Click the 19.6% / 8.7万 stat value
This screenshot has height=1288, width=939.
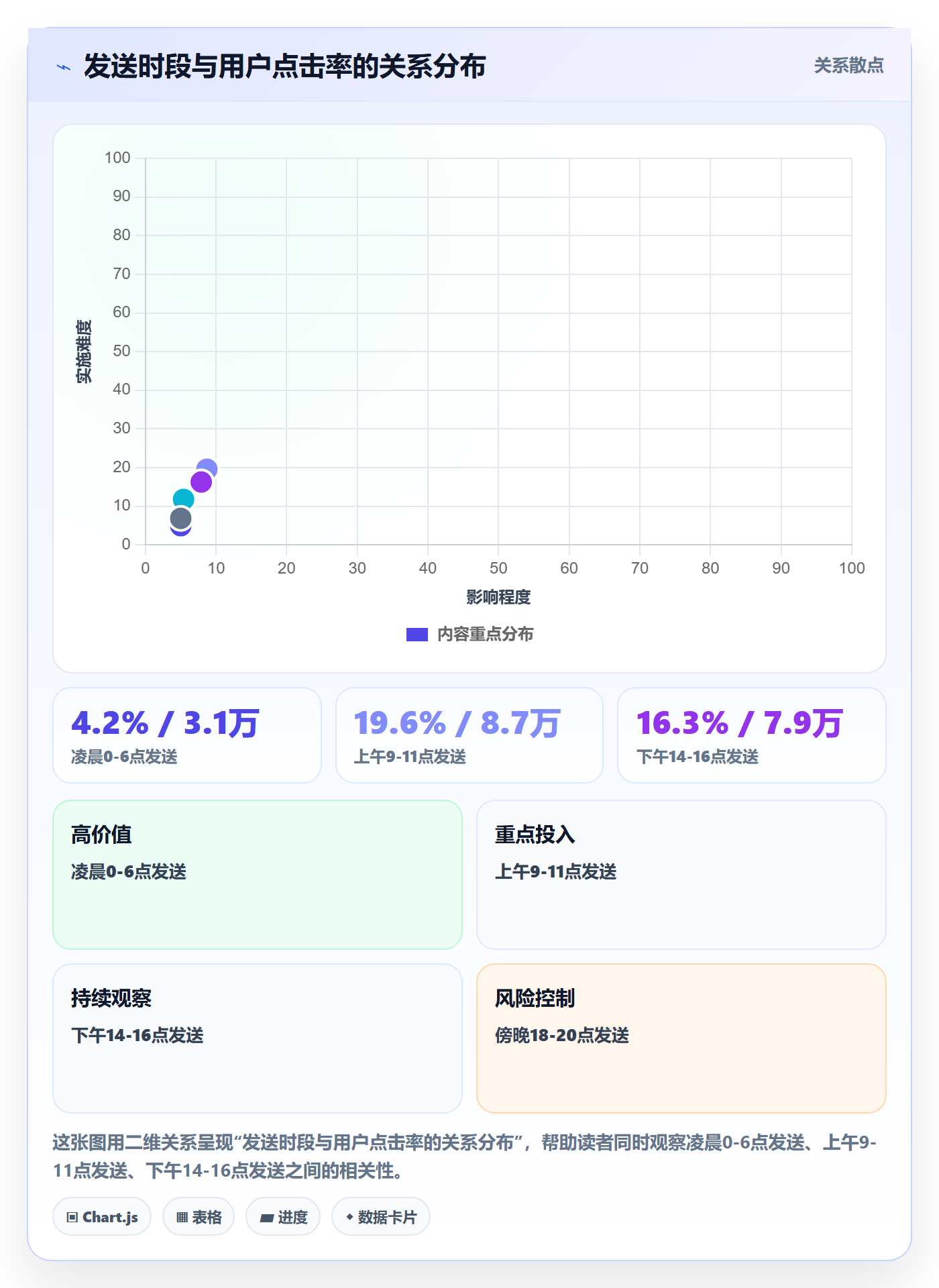pyautogui.click(x=457, y=723)
